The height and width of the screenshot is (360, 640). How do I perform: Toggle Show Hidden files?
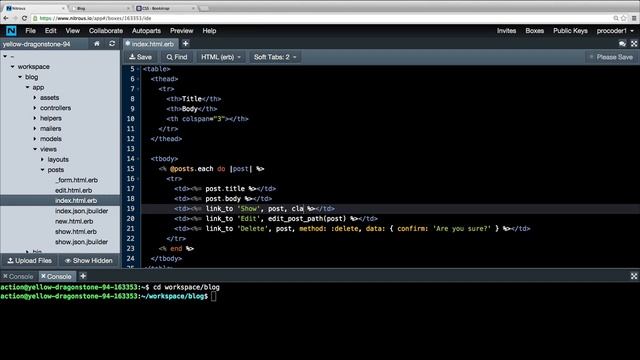click(x=89, y=260)
